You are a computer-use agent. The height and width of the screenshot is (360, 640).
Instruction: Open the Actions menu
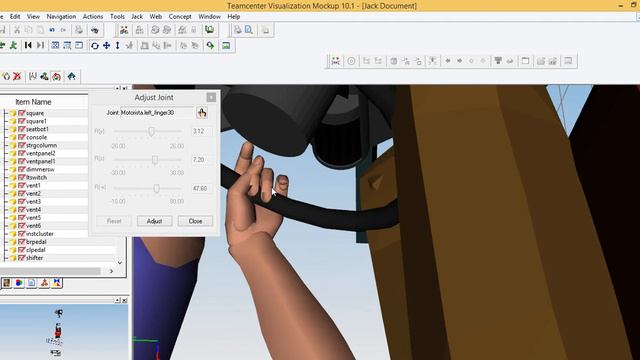coord(93,17)
